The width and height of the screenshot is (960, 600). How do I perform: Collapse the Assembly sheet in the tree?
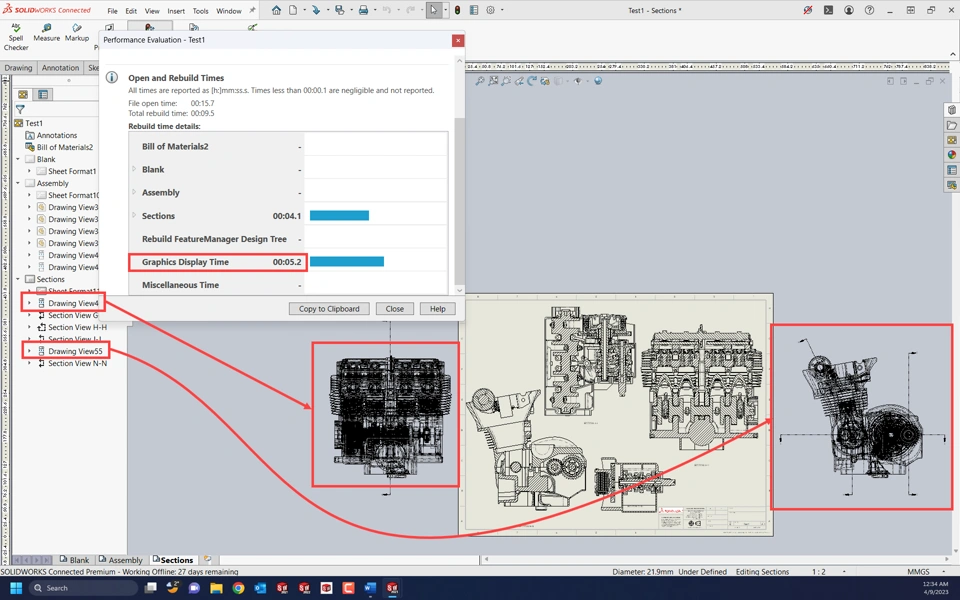coord(18,183)
